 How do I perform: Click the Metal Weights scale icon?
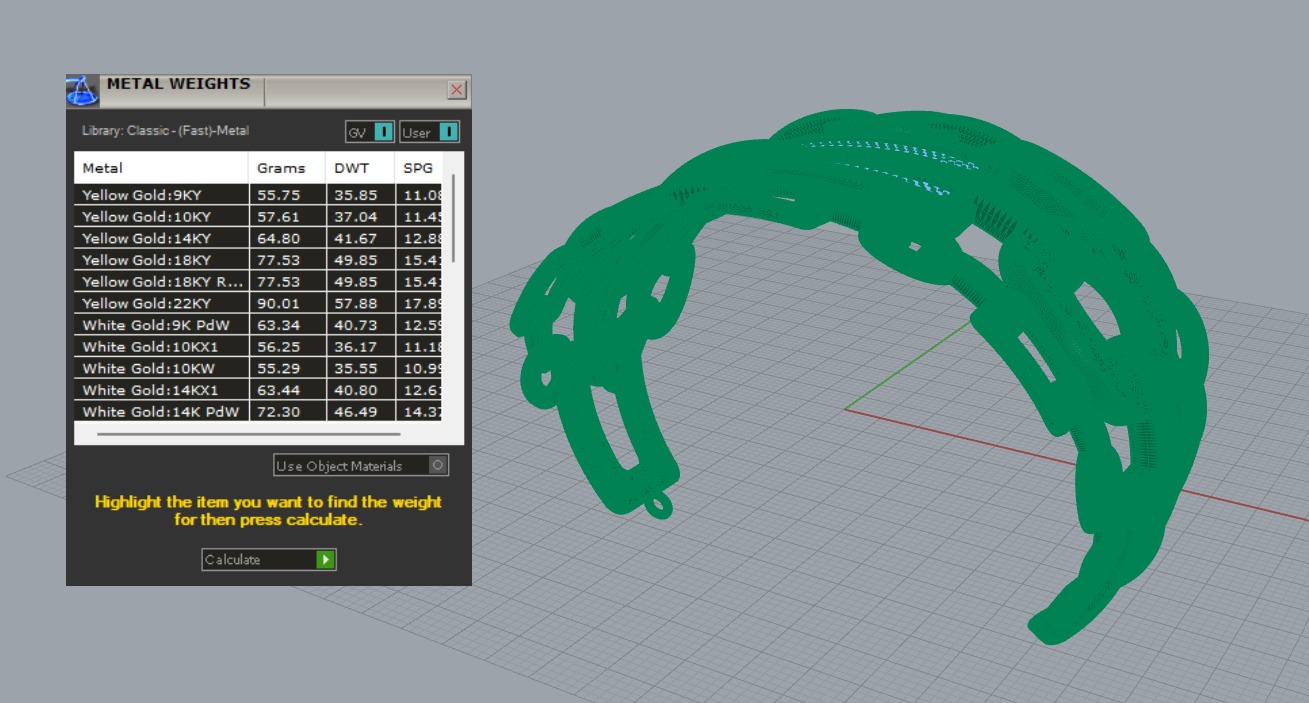[82, 90]
